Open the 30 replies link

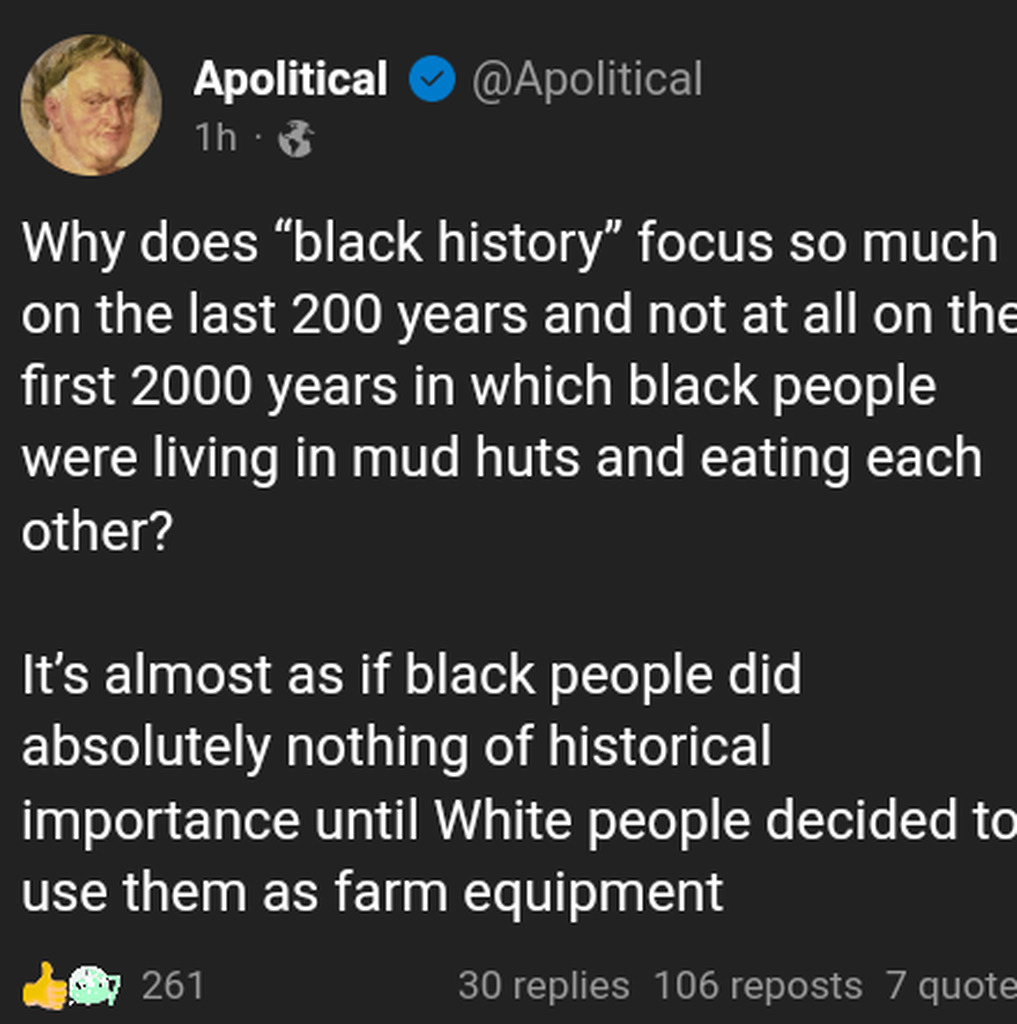(x=543, y=986)
